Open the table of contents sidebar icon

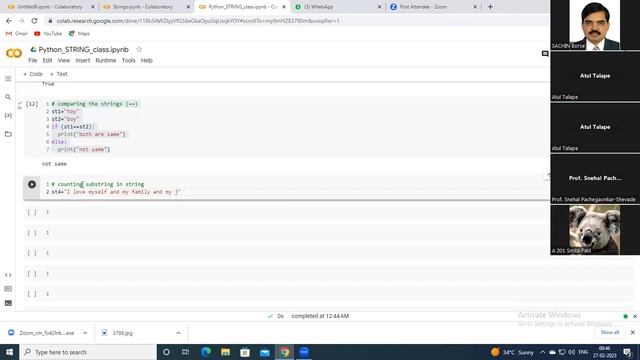(x=8, y=78)
